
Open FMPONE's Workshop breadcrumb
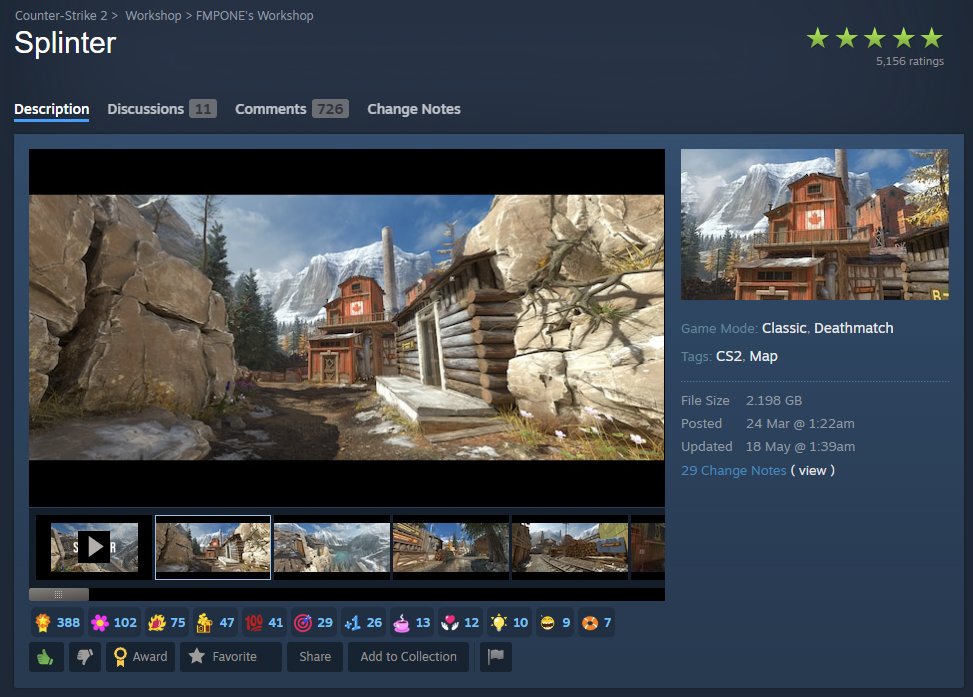tap(254, 16)
